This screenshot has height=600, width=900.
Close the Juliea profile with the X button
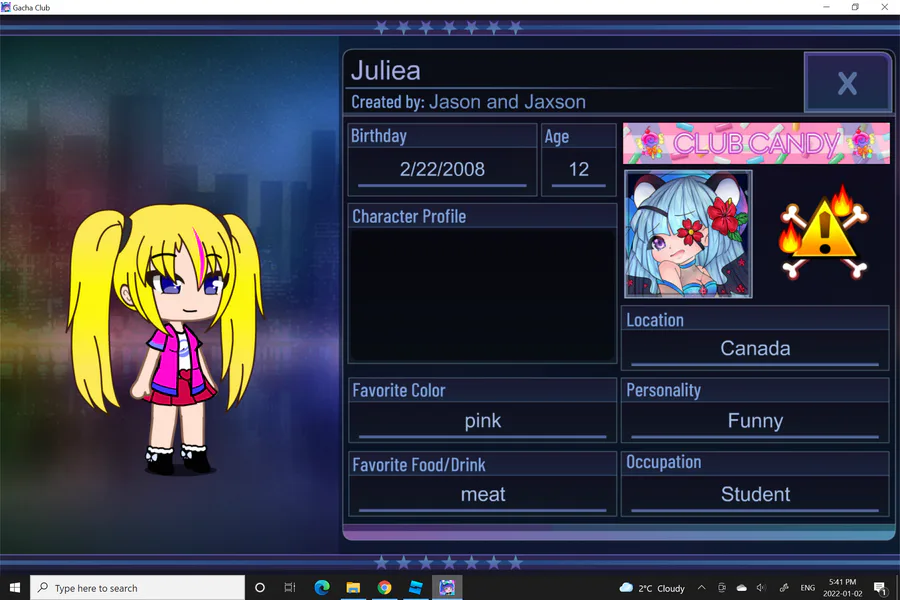847,83
